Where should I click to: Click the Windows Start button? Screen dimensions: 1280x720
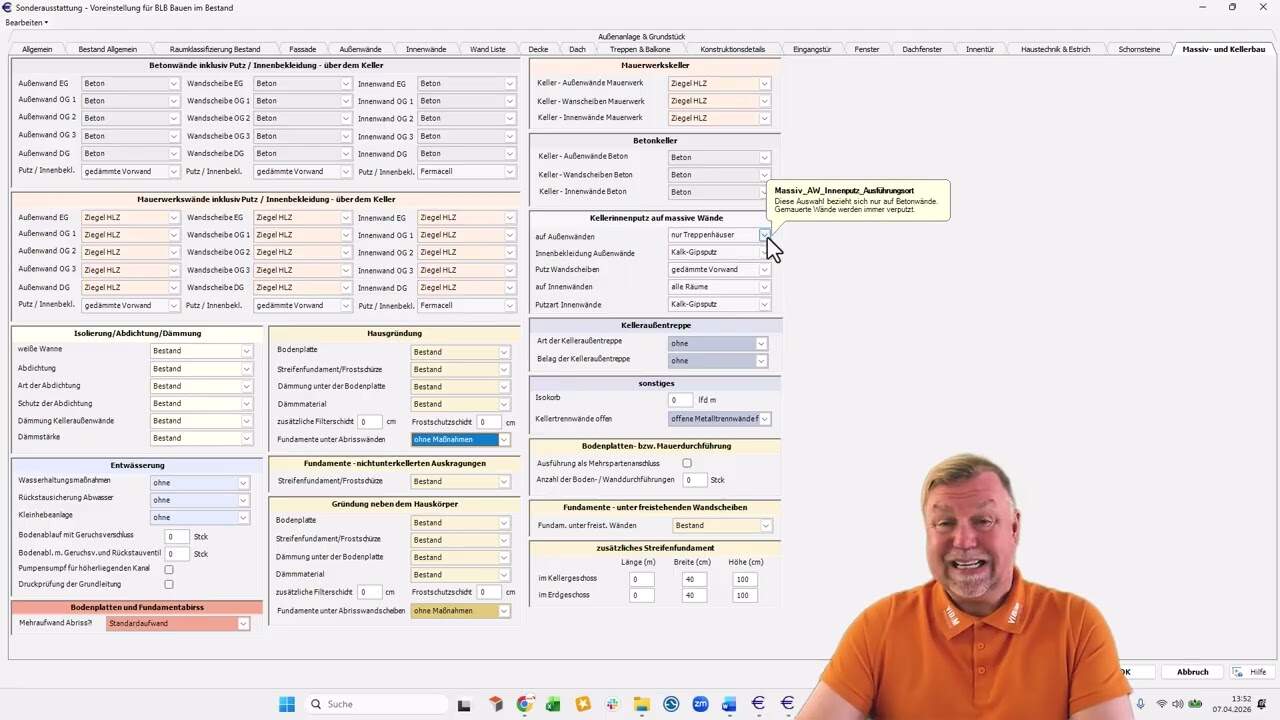point(287,704)
